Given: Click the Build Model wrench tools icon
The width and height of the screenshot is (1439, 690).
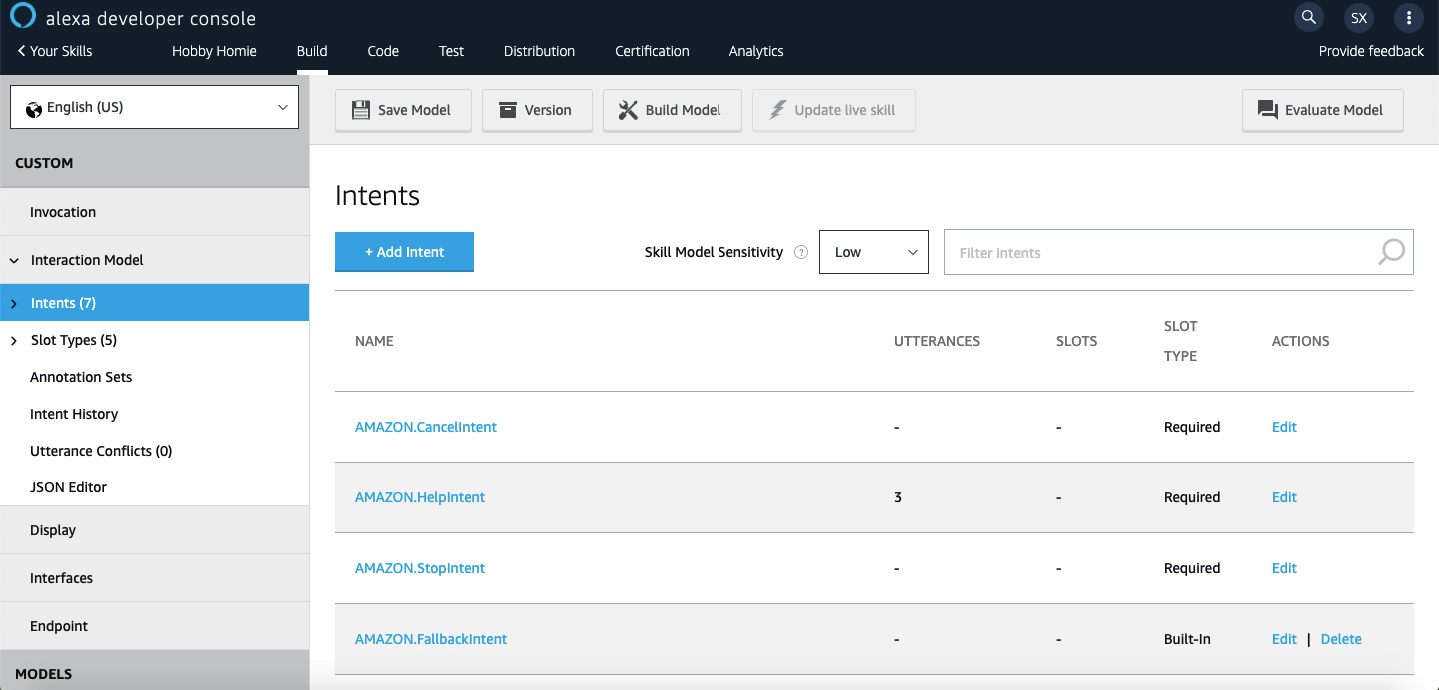Looking at the screenshot, I should pyautogui.click(x=628, y=110).
